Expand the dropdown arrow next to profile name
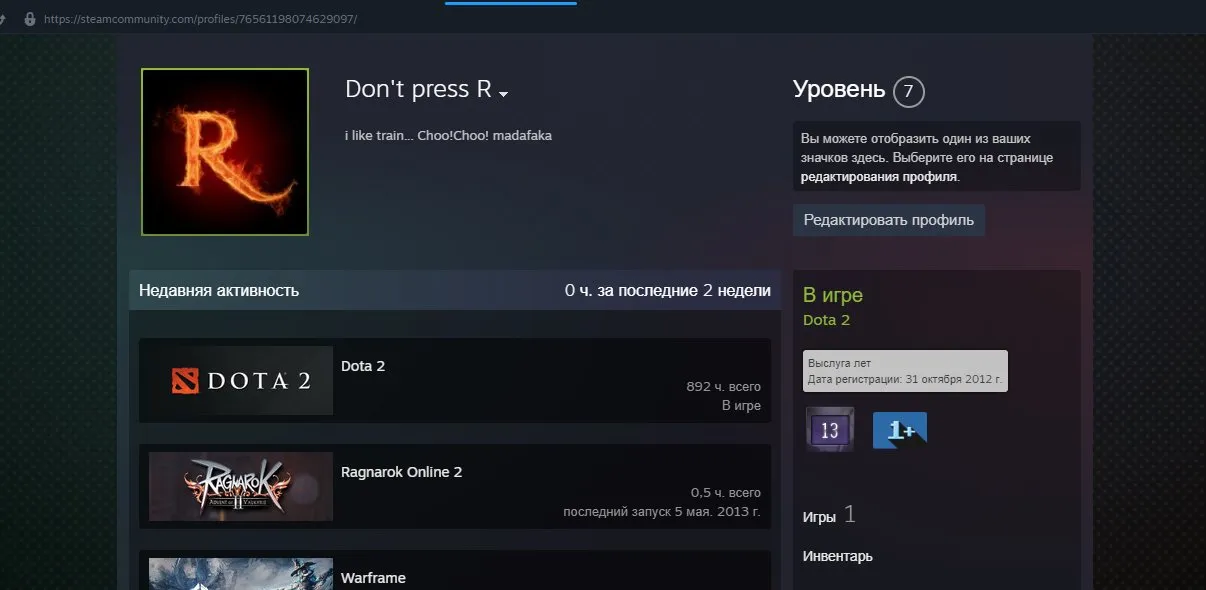Screen dimensions: 1206x590 click(504, 94)
